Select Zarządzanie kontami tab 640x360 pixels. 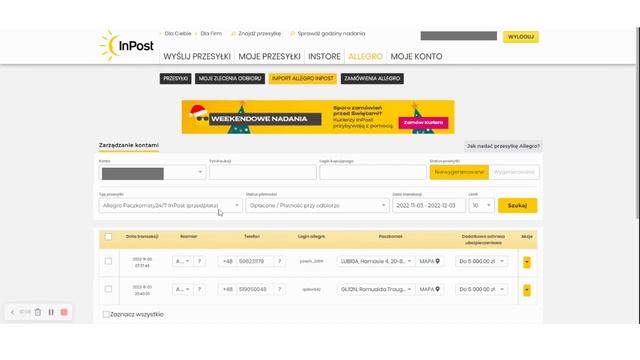point(129,145)
